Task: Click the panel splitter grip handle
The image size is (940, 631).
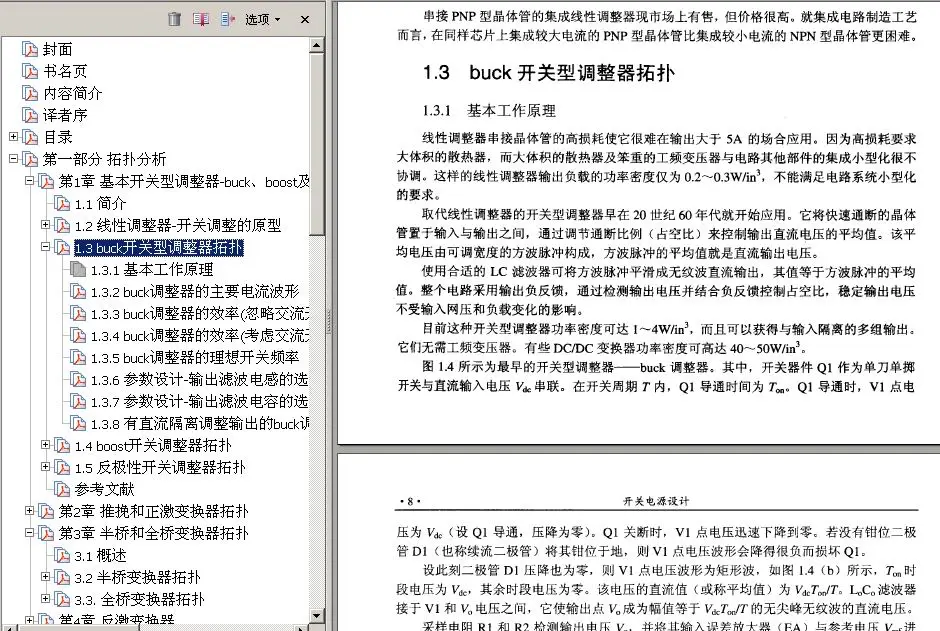Action: (x=329, y=322)
